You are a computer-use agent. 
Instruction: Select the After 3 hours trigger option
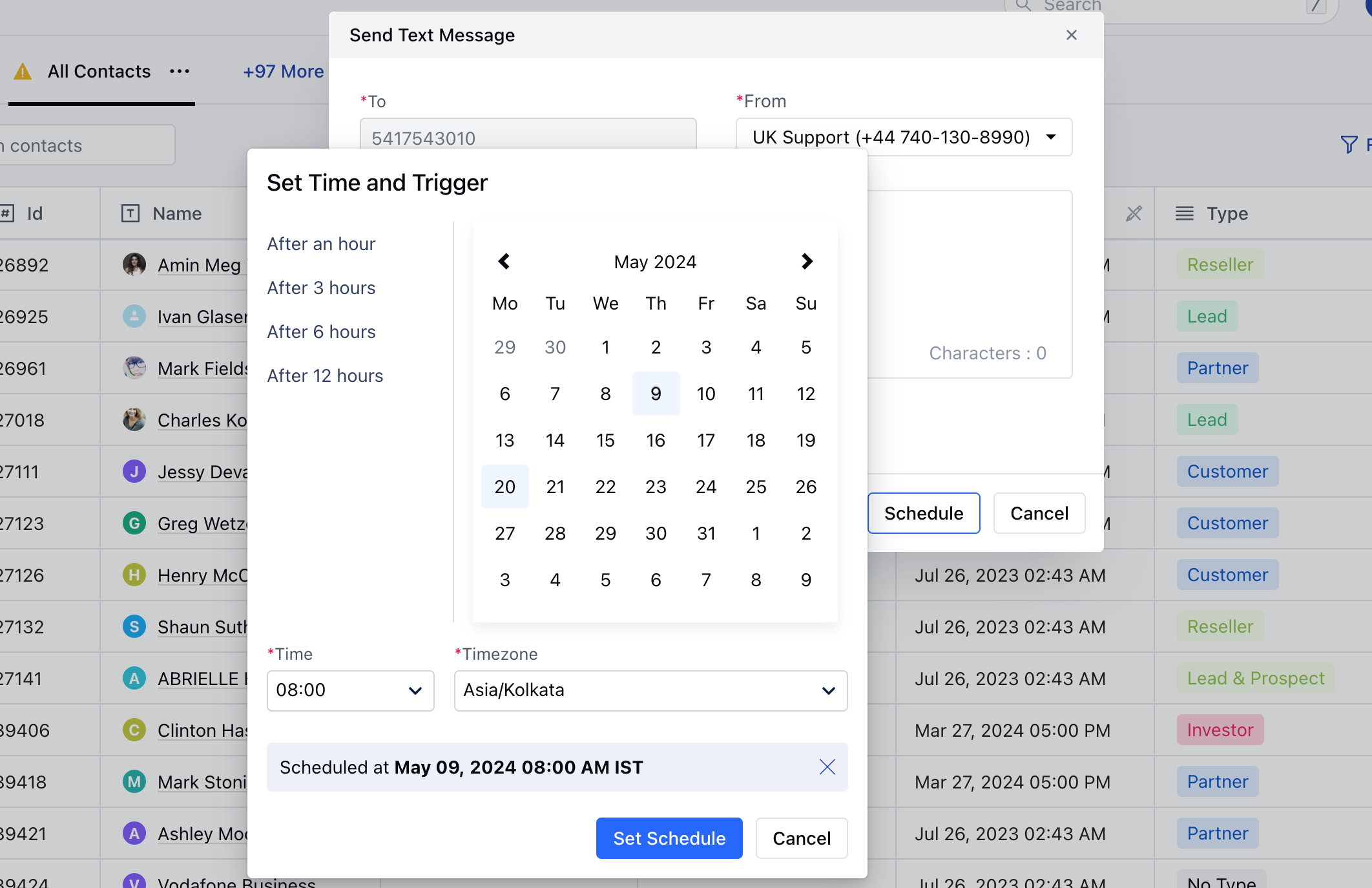coord(321,288)
